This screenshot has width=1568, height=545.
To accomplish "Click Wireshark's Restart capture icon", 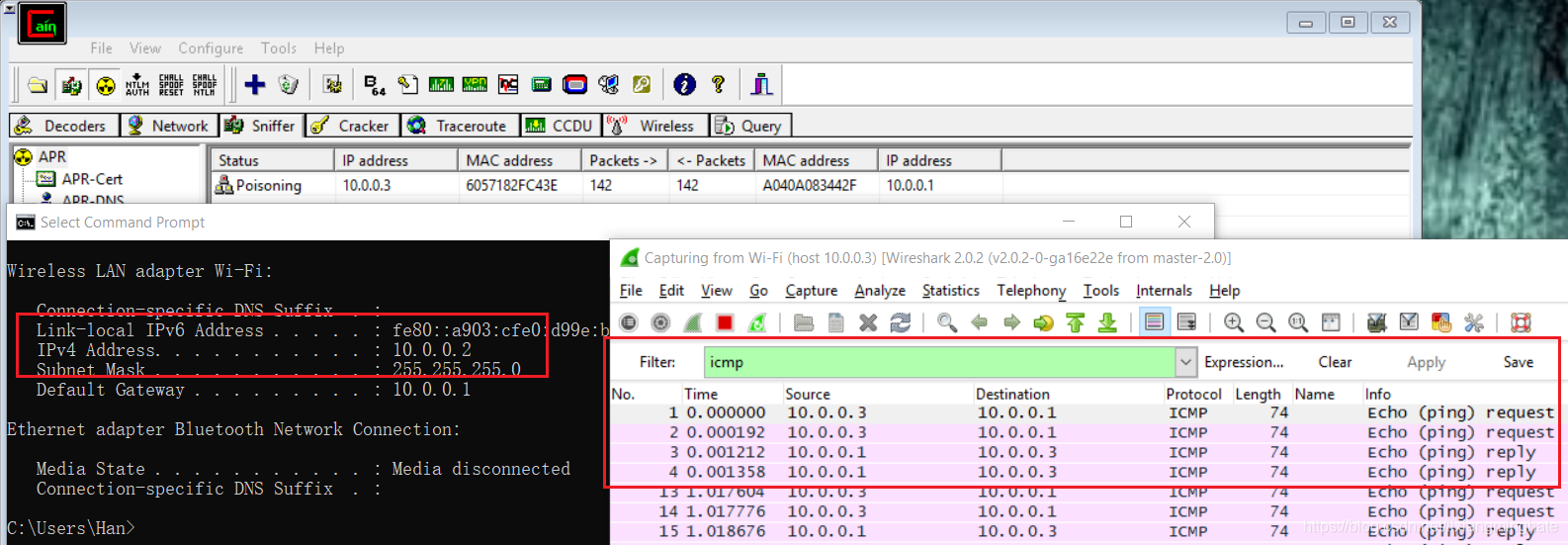I will pyautogui.click(x=757, y=322).
